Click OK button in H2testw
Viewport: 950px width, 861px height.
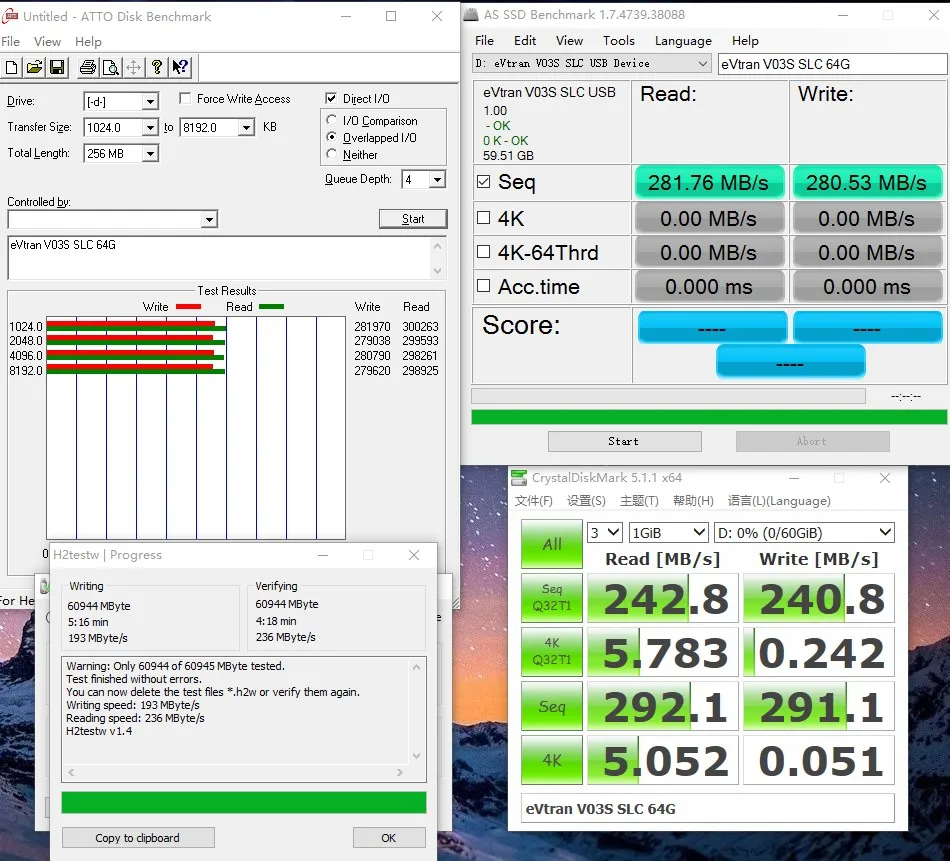pos(389,837)
